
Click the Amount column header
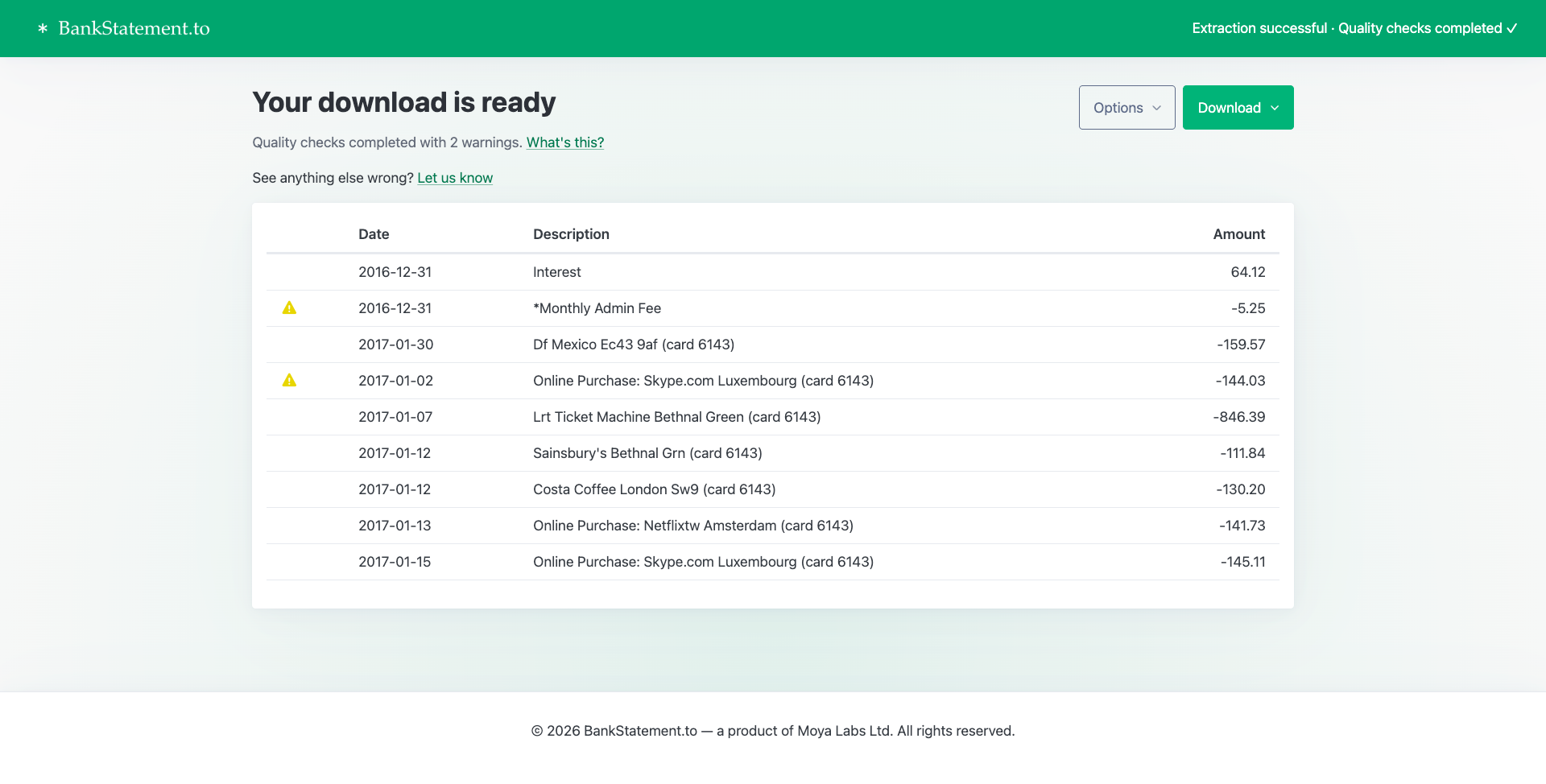click(x=1239, y=234)
